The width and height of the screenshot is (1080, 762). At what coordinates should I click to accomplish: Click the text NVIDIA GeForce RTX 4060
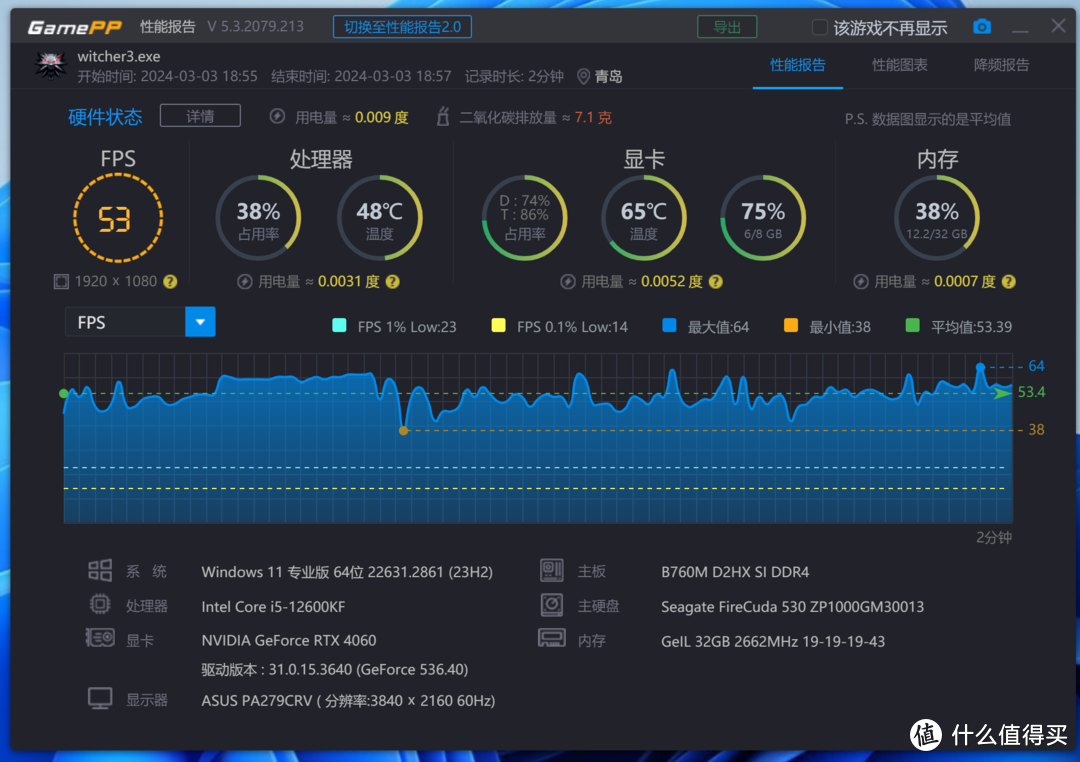pyautogui.click(x=289, y=640)
